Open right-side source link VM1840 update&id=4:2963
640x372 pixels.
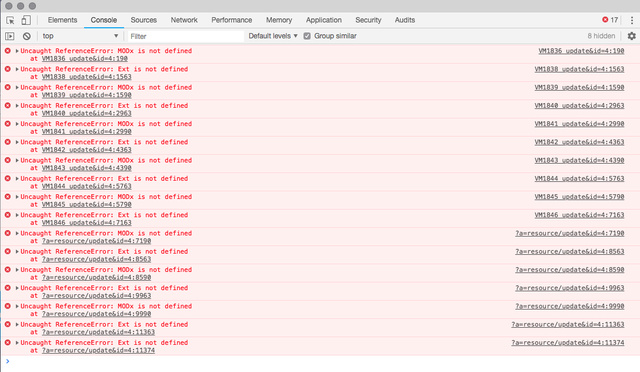579,106
